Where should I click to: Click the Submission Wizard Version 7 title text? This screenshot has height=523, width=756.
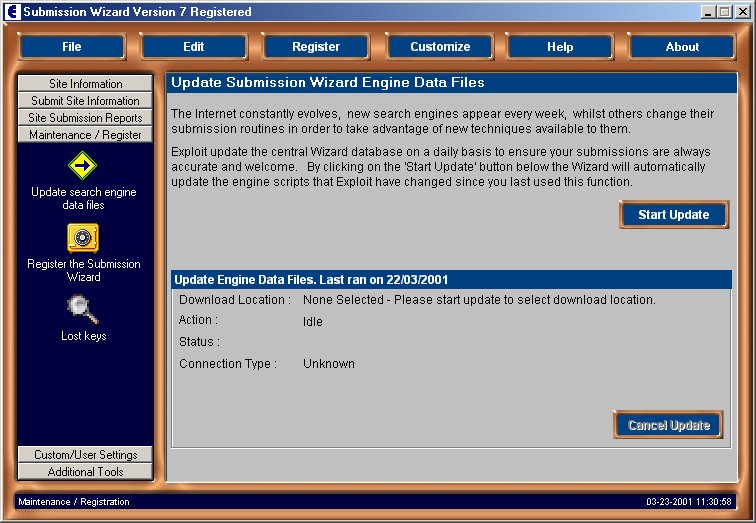pos(137,12)
